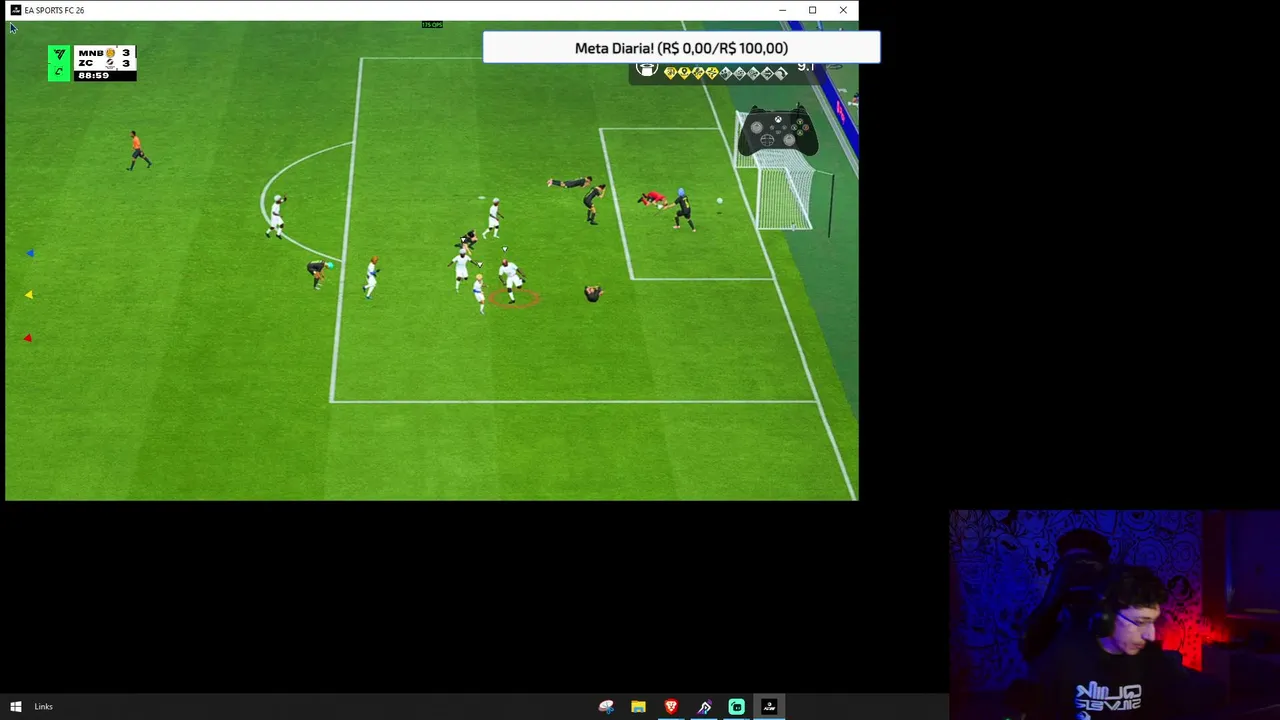Click the gold location-pin diamond objective icon
Viewport: 1280px width, 720px height.
[x=684, y=73]
